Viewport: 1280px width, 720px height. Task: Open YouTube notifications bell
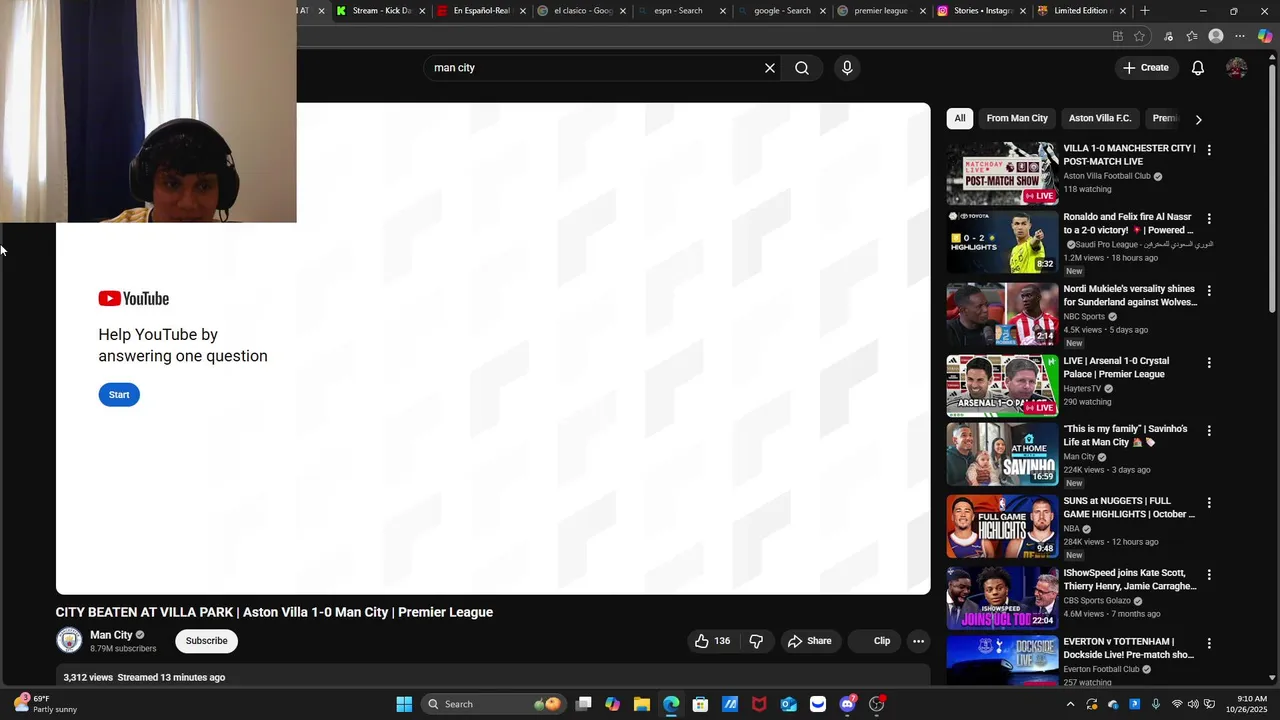coord(1198,68)
